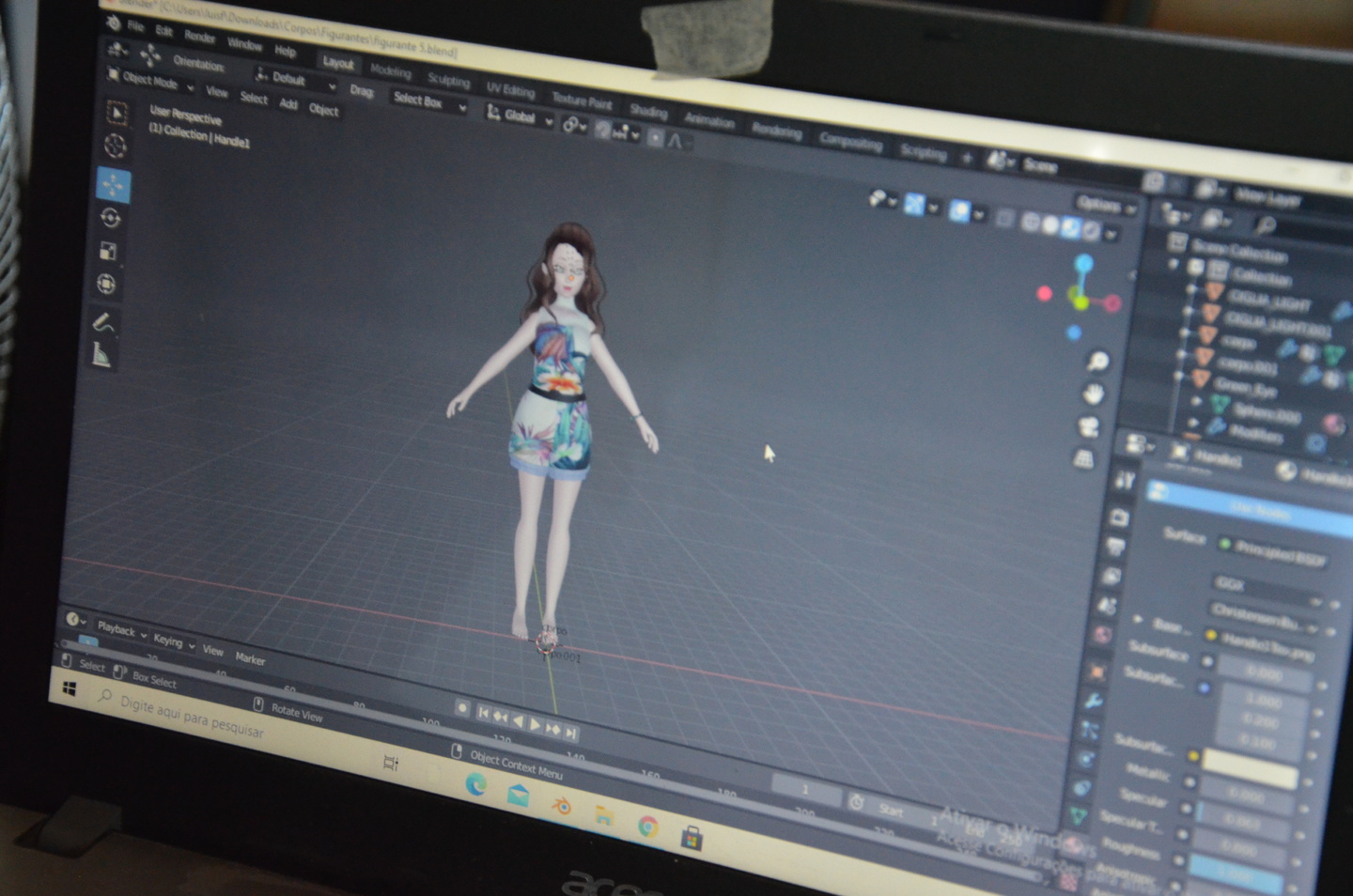
Task: Click the timeline play forward button
Action: (x=535, y=724)
